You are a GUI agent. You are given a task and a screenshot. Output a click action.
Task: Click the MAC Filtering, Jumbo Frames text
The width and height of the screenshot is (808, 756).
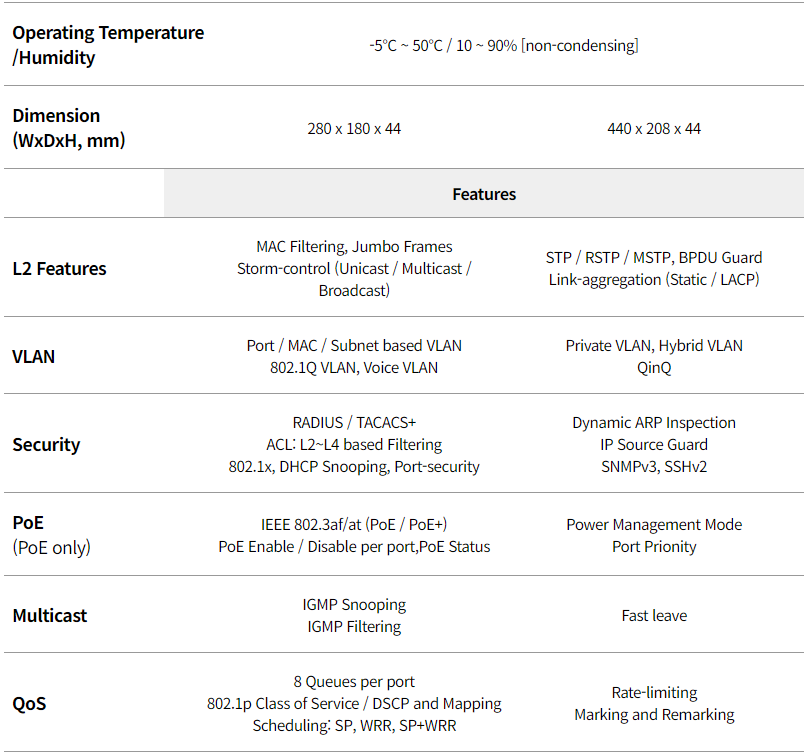(354, 247)
